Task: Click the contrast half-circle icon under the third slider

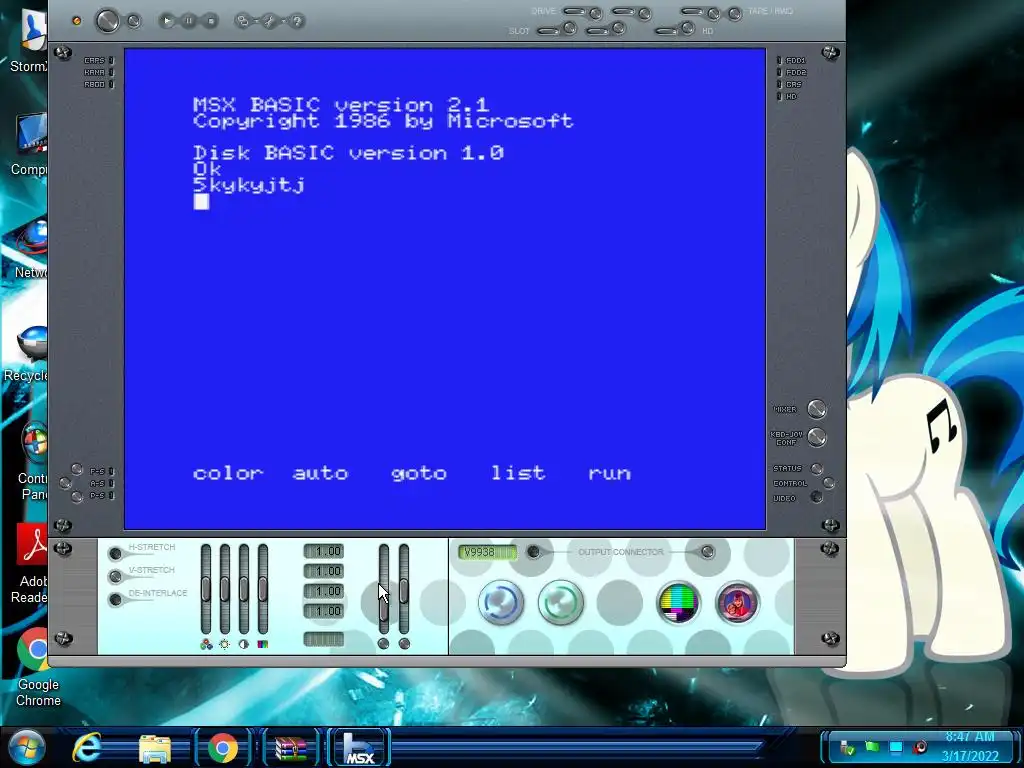Action: (x=244, y=645)
